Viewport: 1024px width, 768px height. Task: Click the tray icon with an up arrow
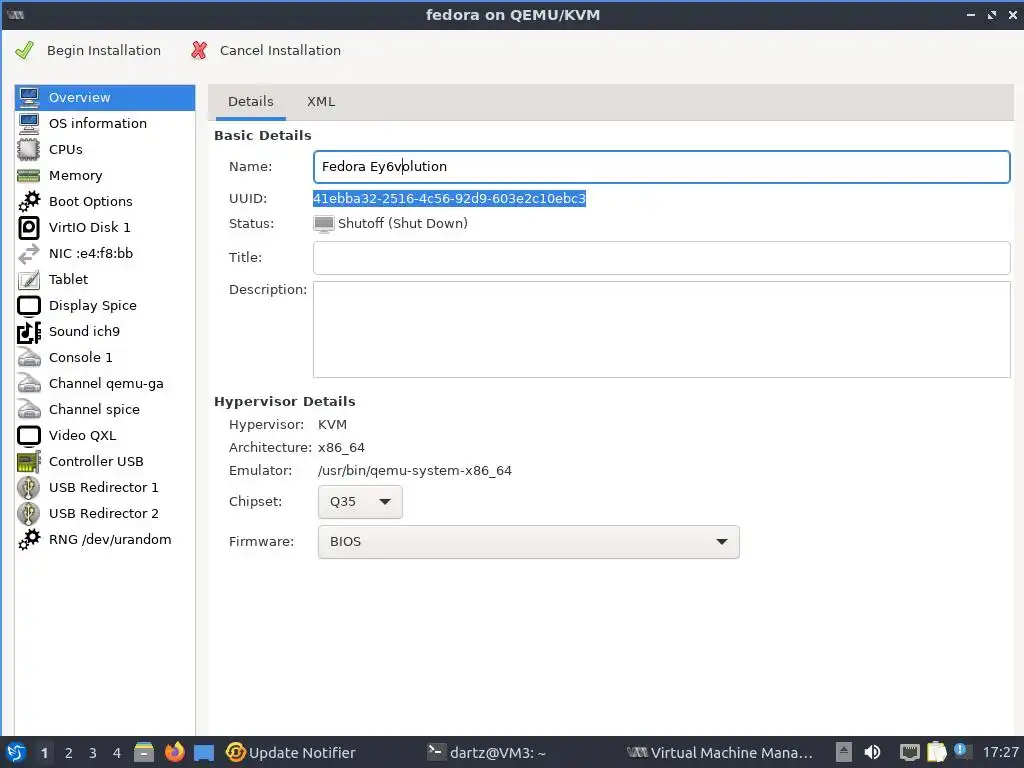click(844, 752)
